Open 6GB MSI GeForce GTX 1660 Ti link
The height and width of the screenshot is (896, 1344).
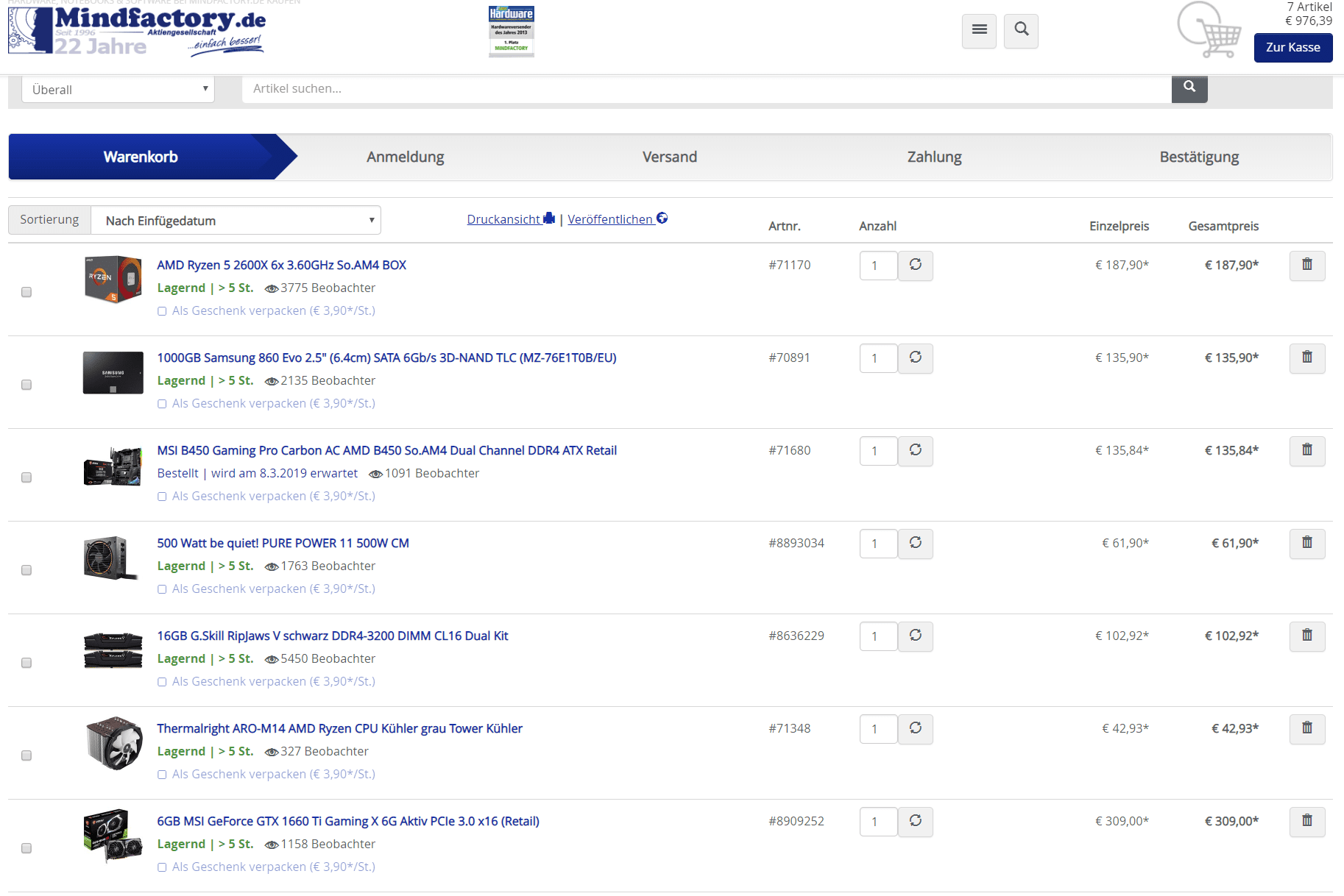coord(348,821)
